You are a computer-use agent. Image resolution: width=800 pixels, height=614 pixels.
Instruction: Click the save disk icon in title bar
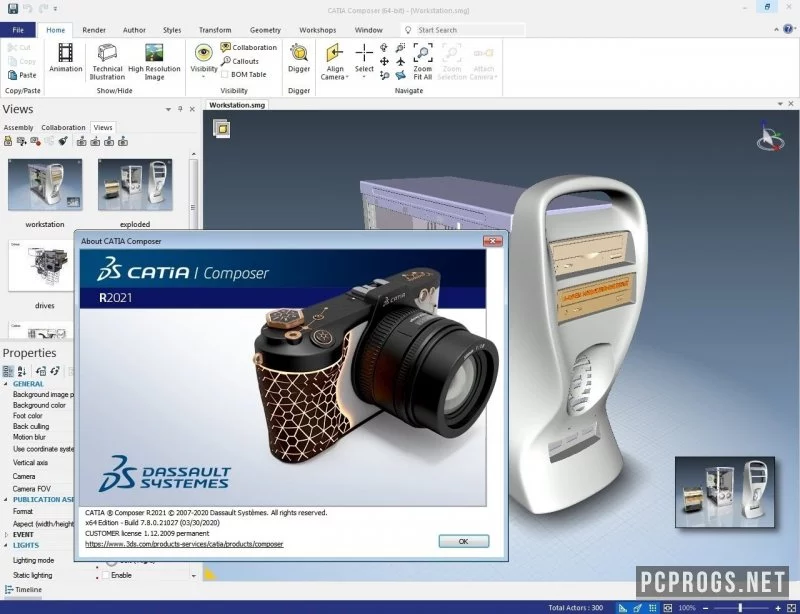click(x=13, y=8)
